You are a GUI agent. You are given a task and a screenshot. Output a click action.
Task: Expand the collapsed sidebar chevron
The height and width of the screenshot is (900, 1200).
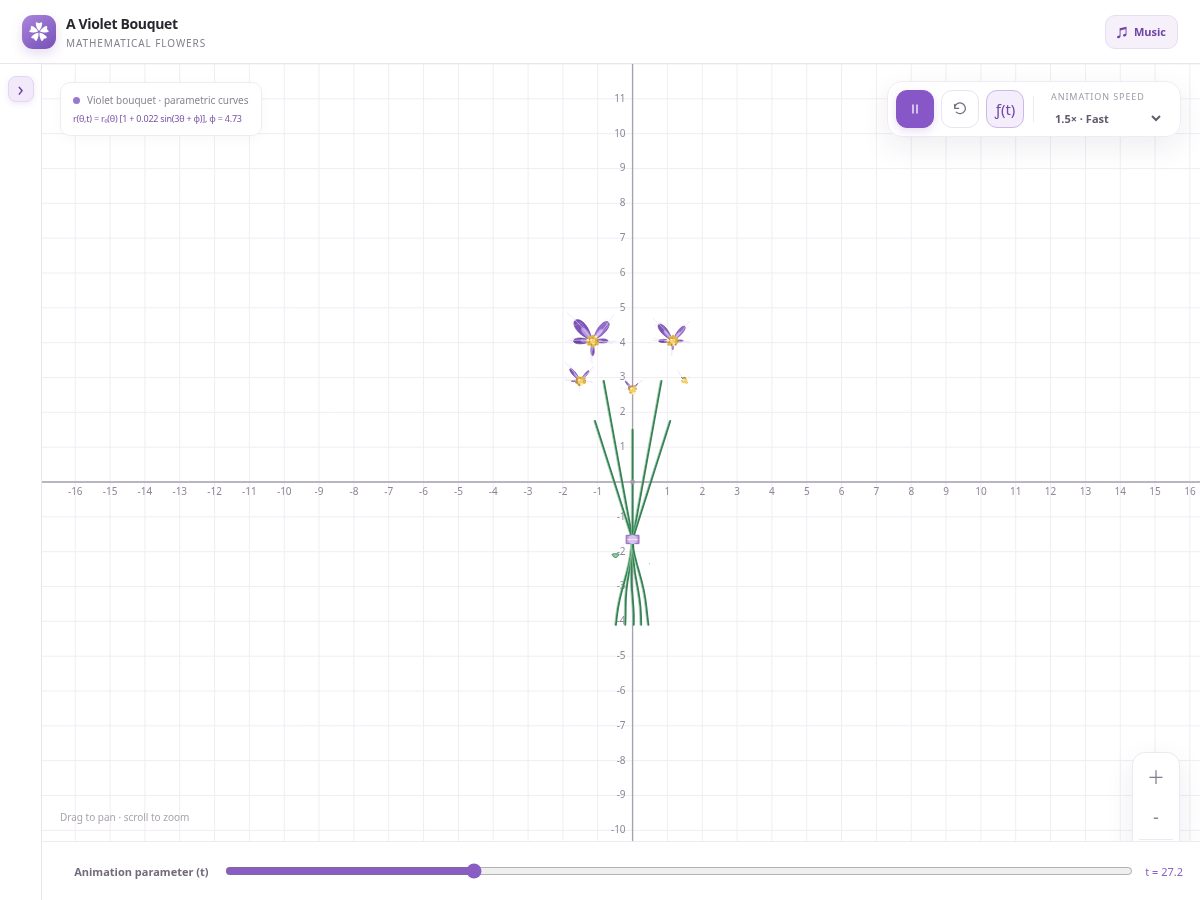point(21,90)
